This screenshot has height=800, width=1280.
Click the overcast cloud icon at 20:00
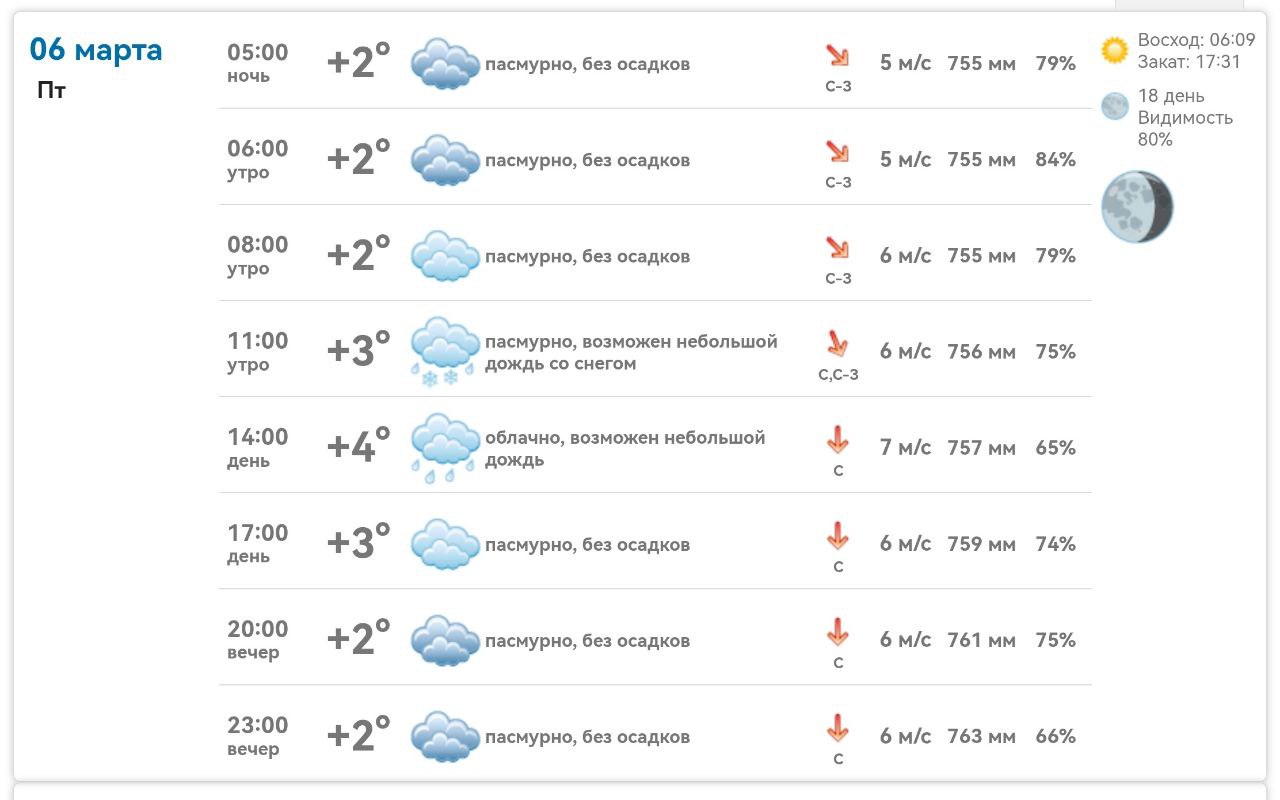pos(445,640)
